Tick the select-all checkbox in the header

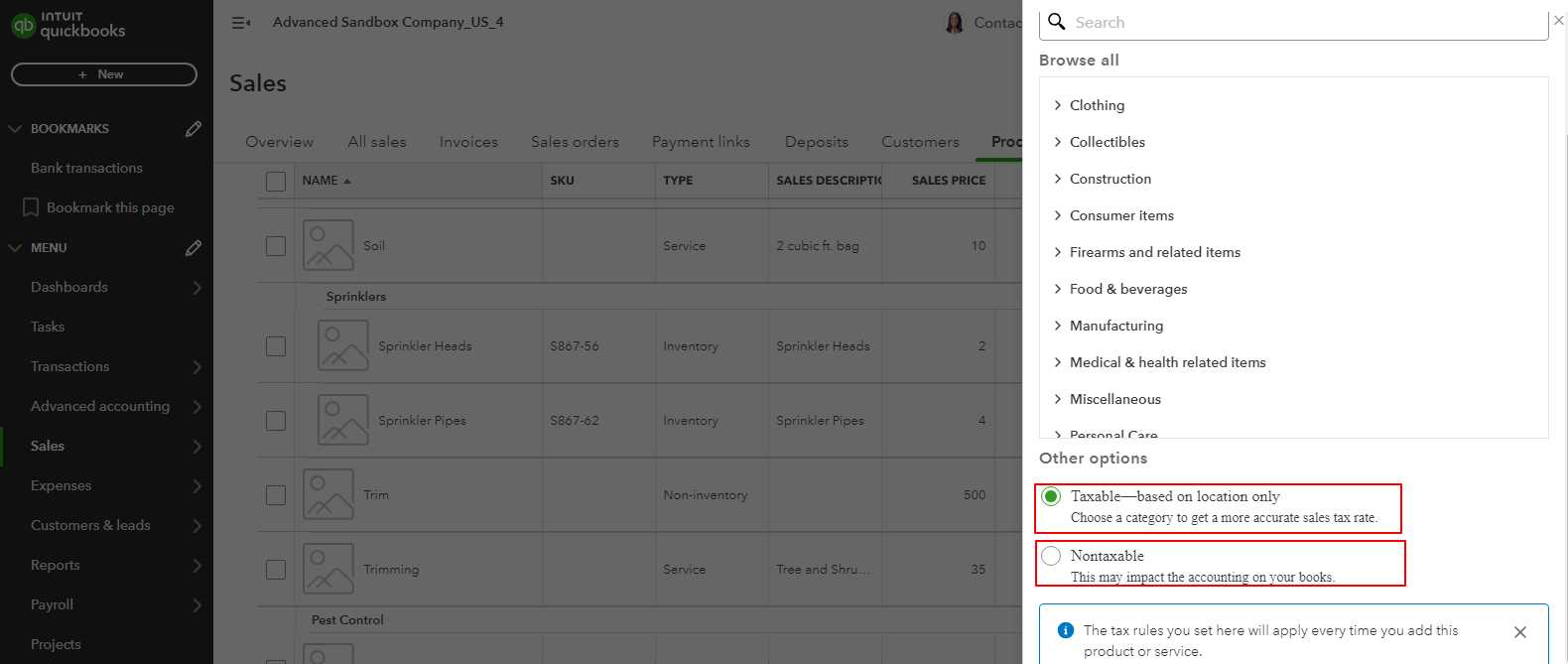(276, 181)
